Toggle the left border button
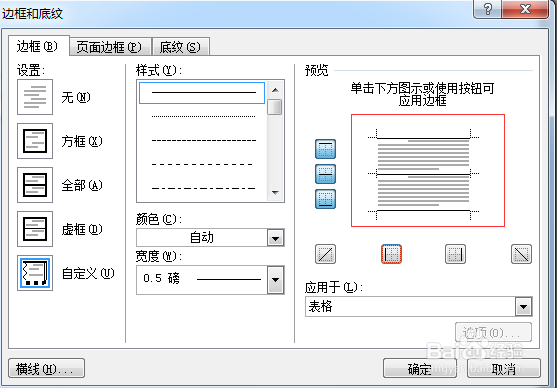 pyautogui.click(x=391, y=254)
